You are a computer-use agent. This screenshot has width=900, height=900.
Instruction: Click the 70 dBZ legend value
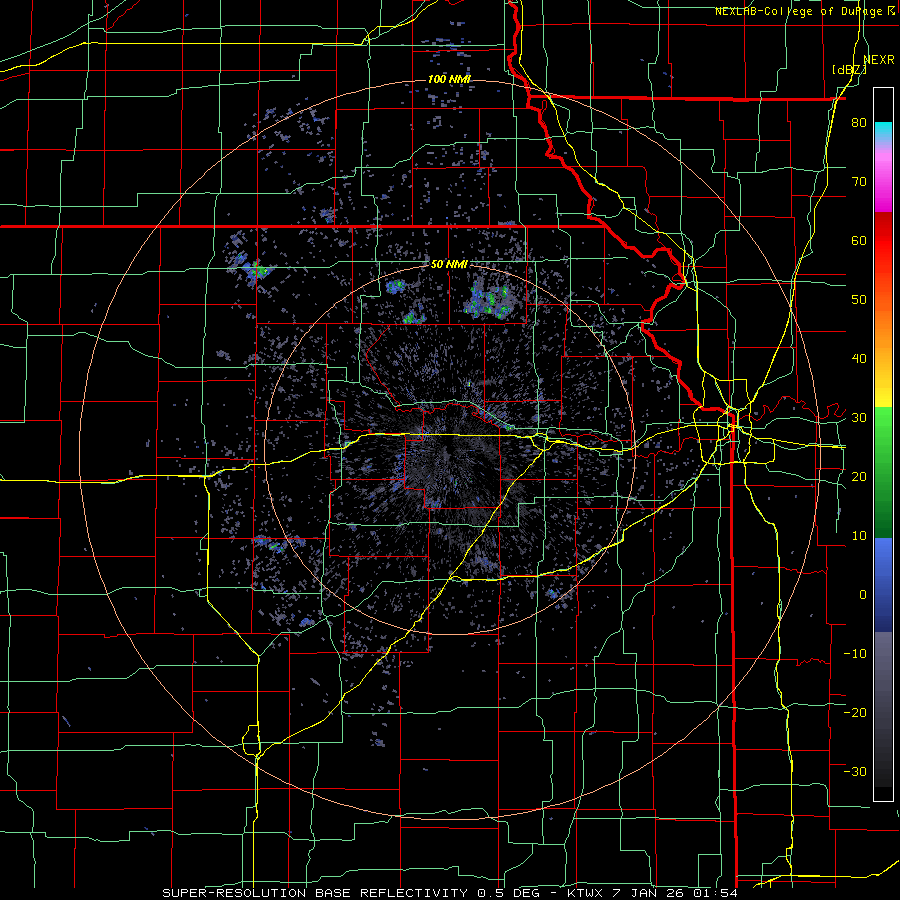[859, 182]
